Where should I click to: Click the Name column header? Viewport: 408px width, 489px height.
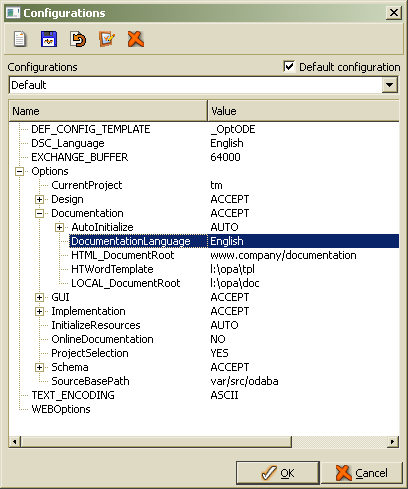pyautogui.click(x=108, y=111)
